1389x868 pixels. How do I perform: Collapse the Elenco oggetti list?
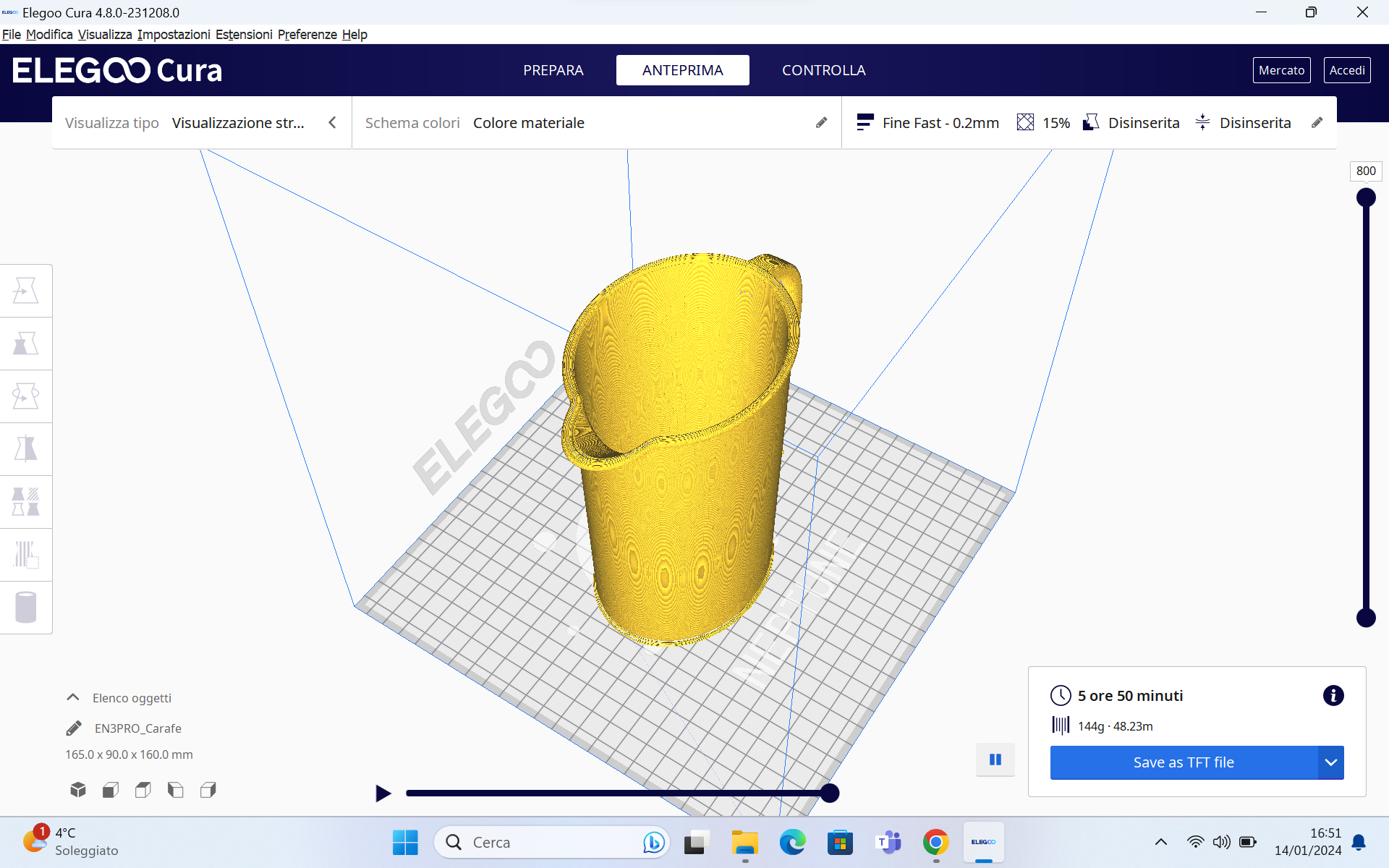click(x=72, y=698)
